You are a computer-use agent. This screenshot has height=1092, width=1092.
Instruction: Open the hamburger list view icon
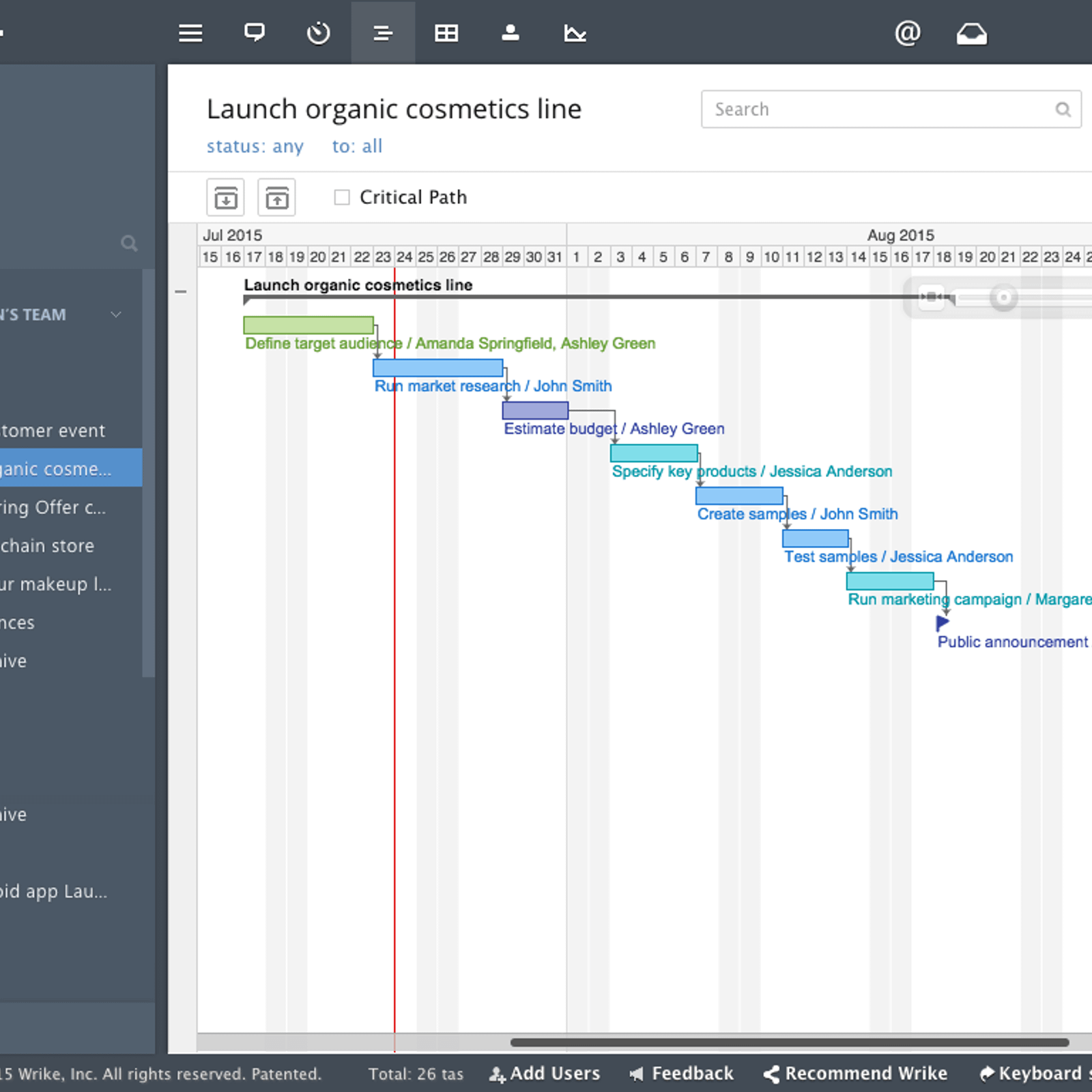click(x=190, y=33)
